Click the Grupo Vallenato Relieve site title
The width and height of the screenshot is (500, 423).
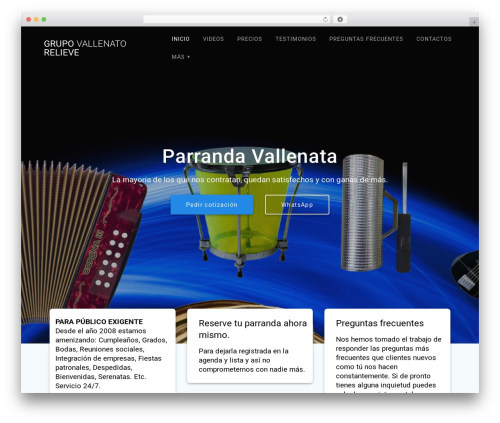[x=85, y=48]
